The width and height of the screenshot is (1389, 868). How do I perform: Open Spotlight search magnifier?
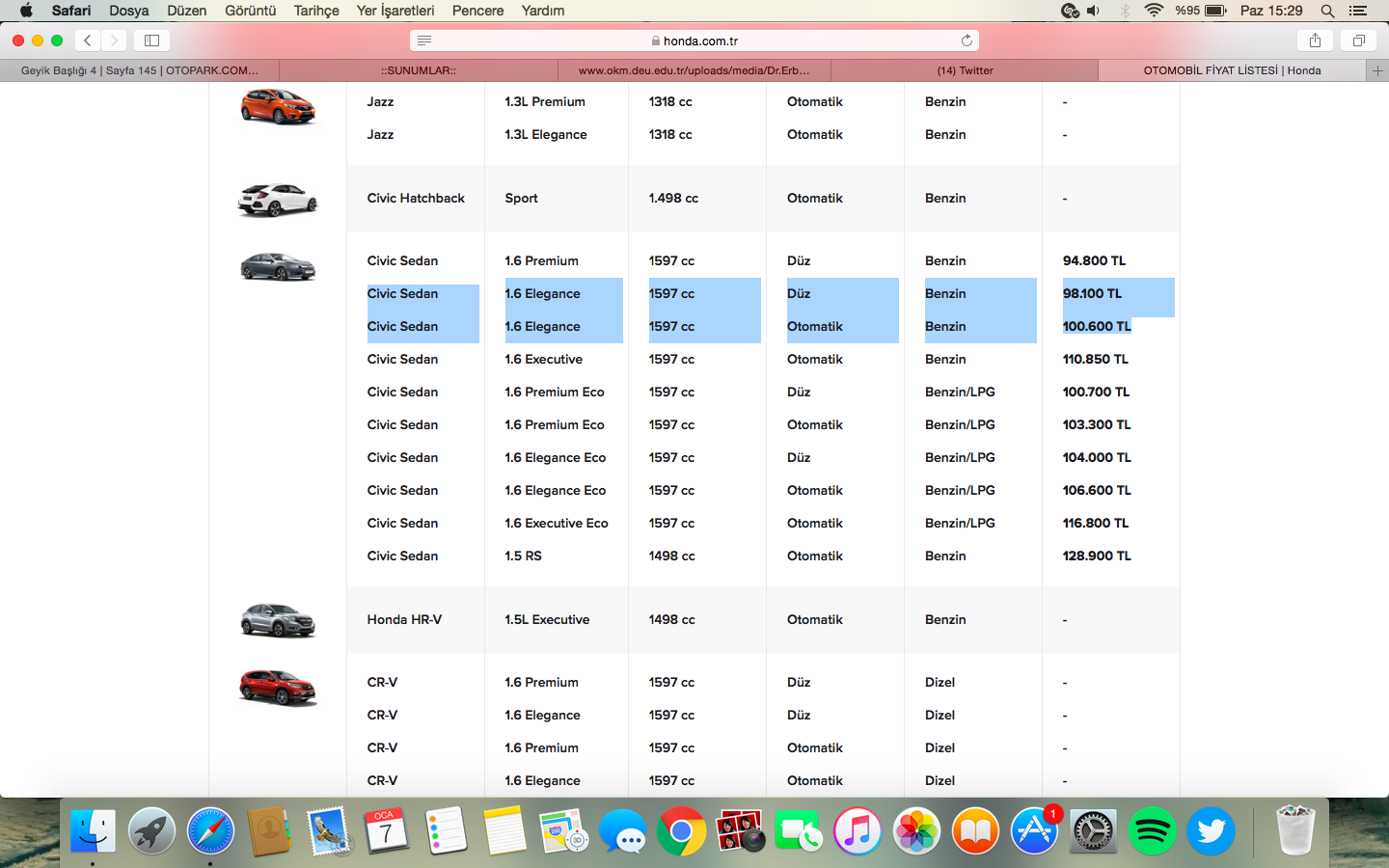[x=1327, y=11]
